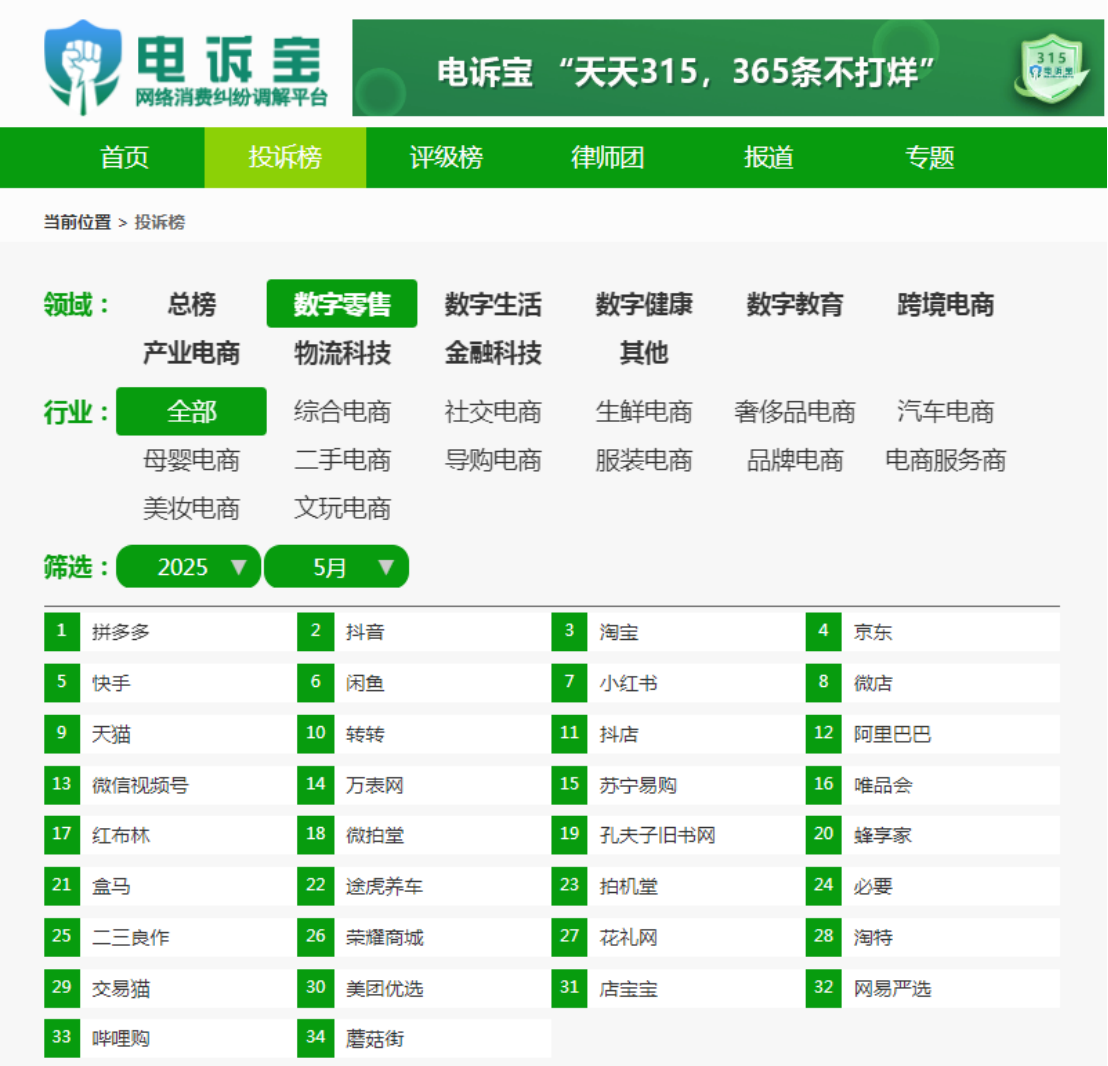
Task: Filter by 金融科技 domain
Action: (x=493, y=353)
